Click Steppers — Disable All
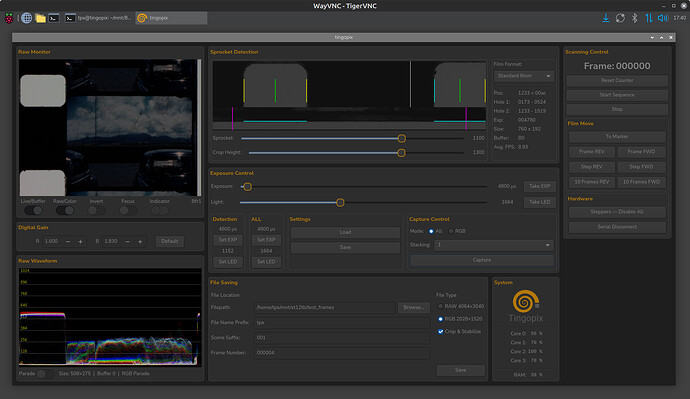The height and width of the screenshot is (399, 690). (x=617, y=212)
